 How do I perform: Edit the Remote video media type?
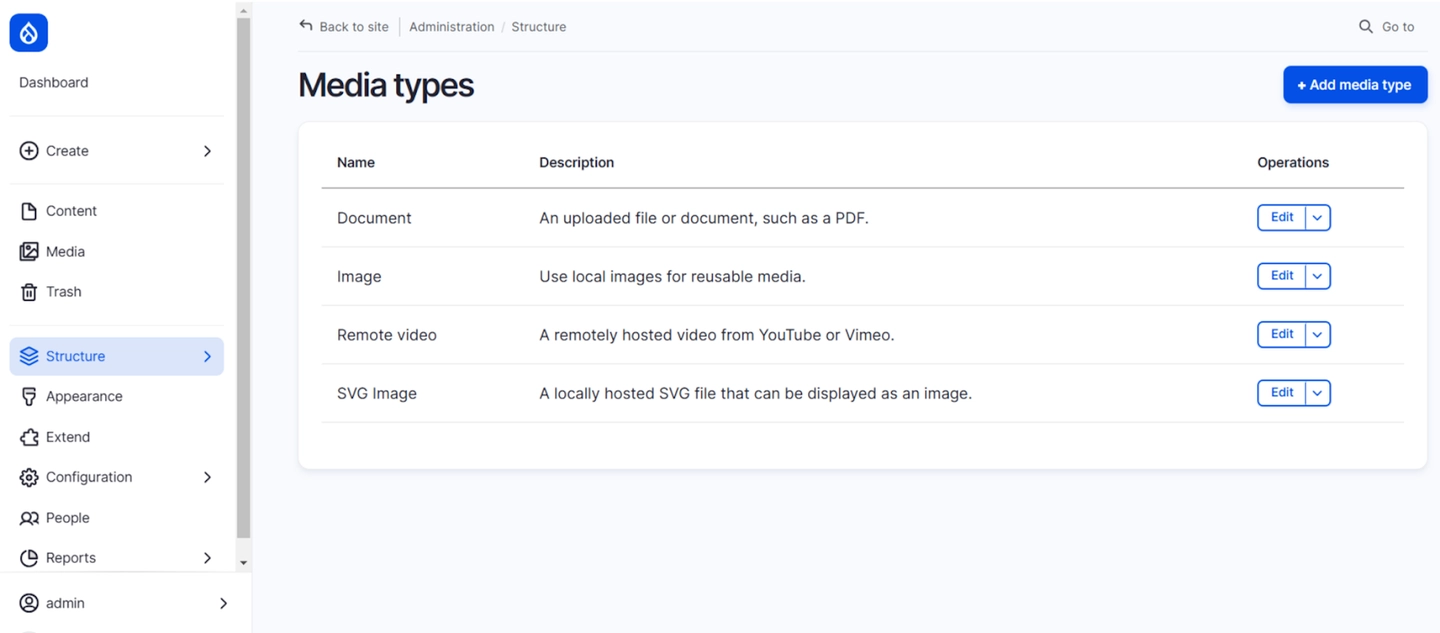point(1282,335)
